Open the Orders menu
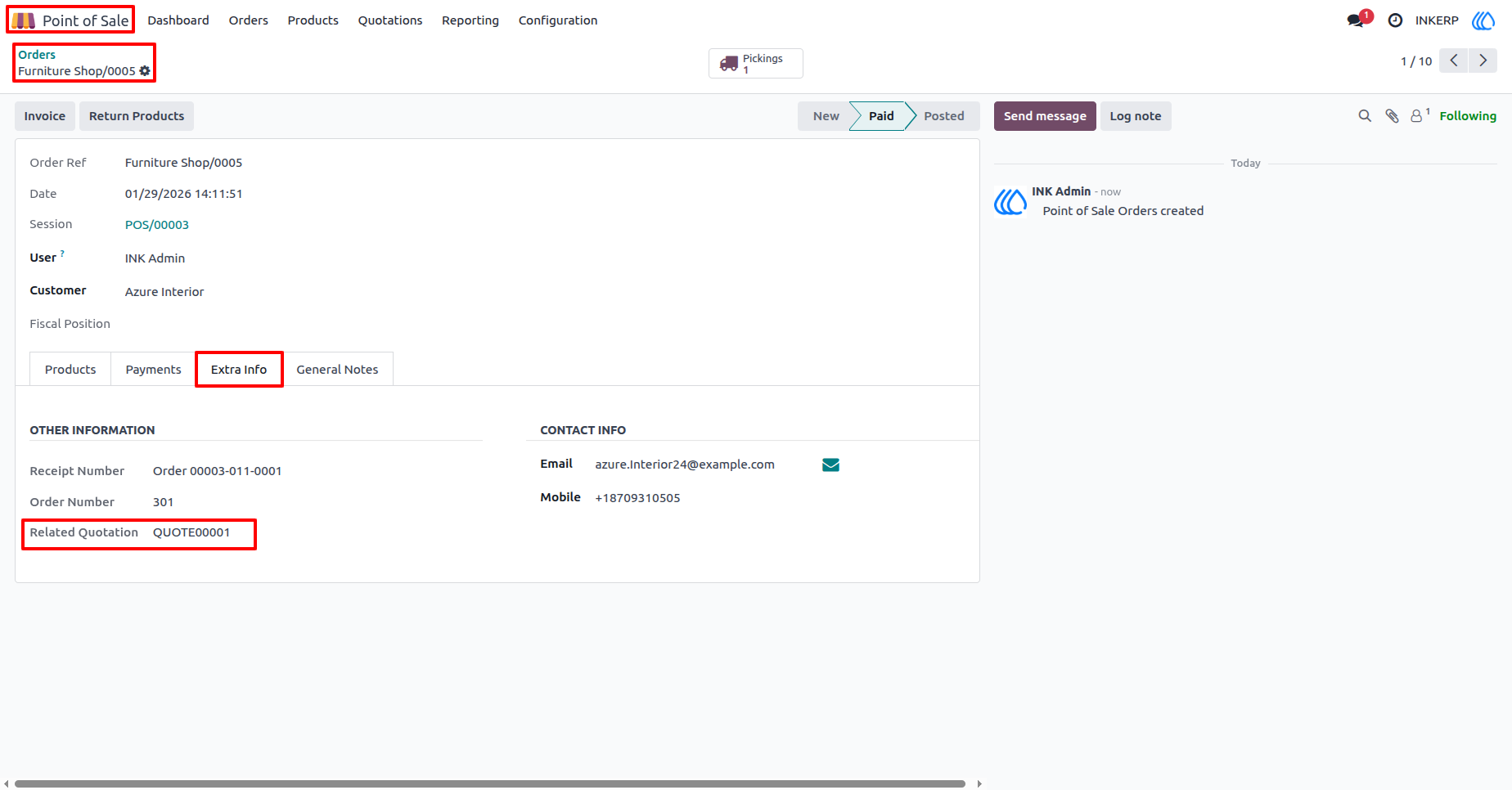 [x=249, y=20]
